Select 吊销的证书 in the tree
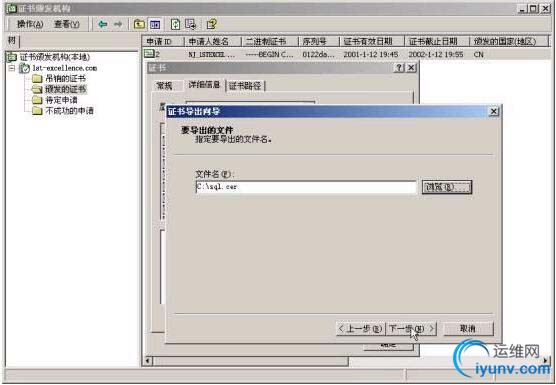 pyautogui.click(x=65, y=78)
